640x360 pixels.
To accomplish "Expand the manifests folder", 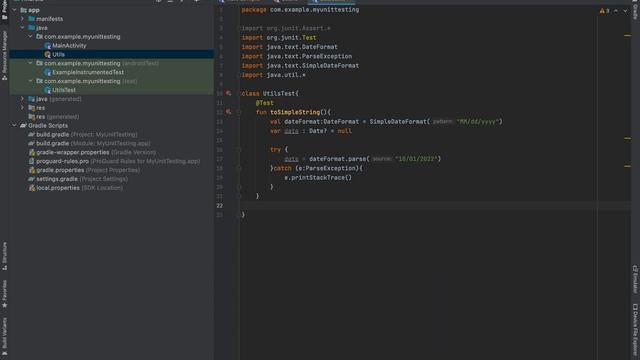I will (x=23, y=19).
